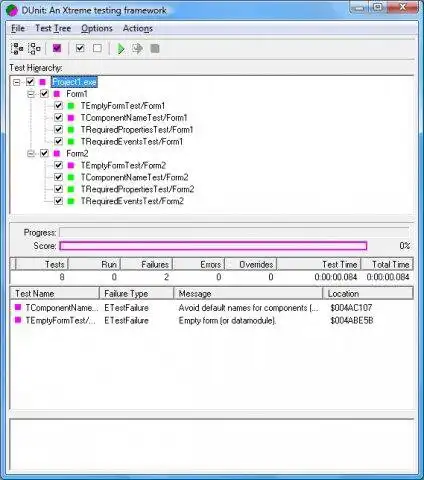Image resolution: width=424 pixels, height=480 pixels.
Task: Click the Select Failed tests purple icon
Action: pos(57,48)
